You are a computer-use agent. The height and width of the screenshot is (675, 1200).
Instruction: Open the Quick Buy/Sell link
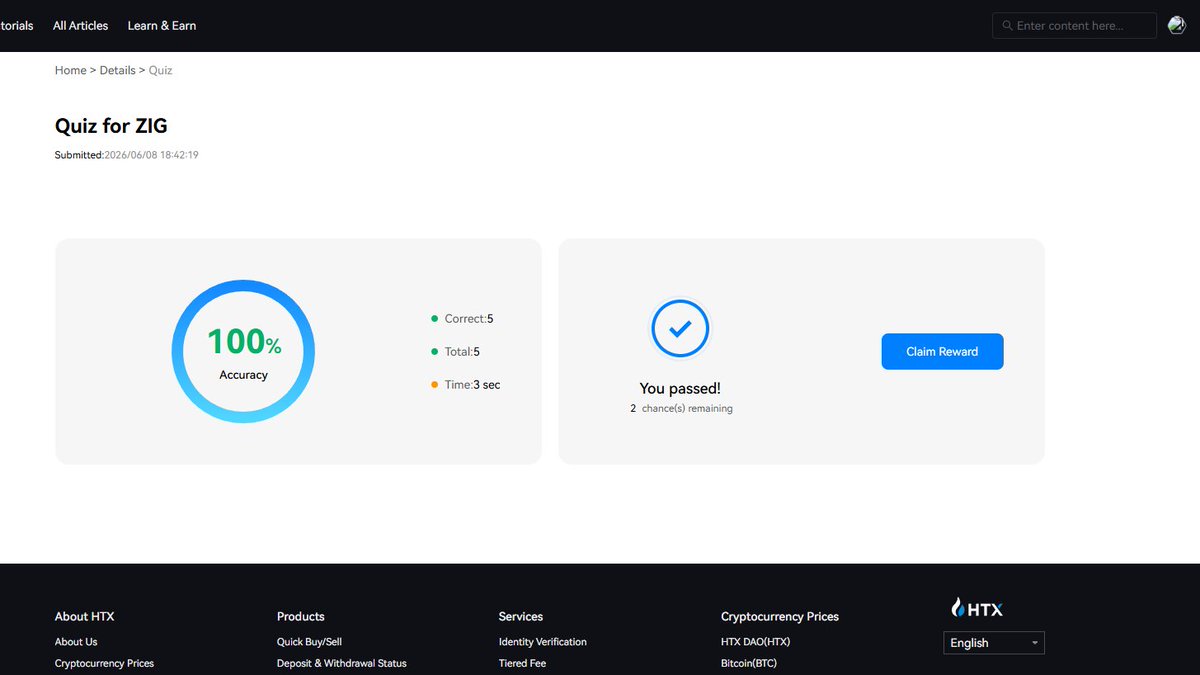pyautogui.click(x=309, y=642)
